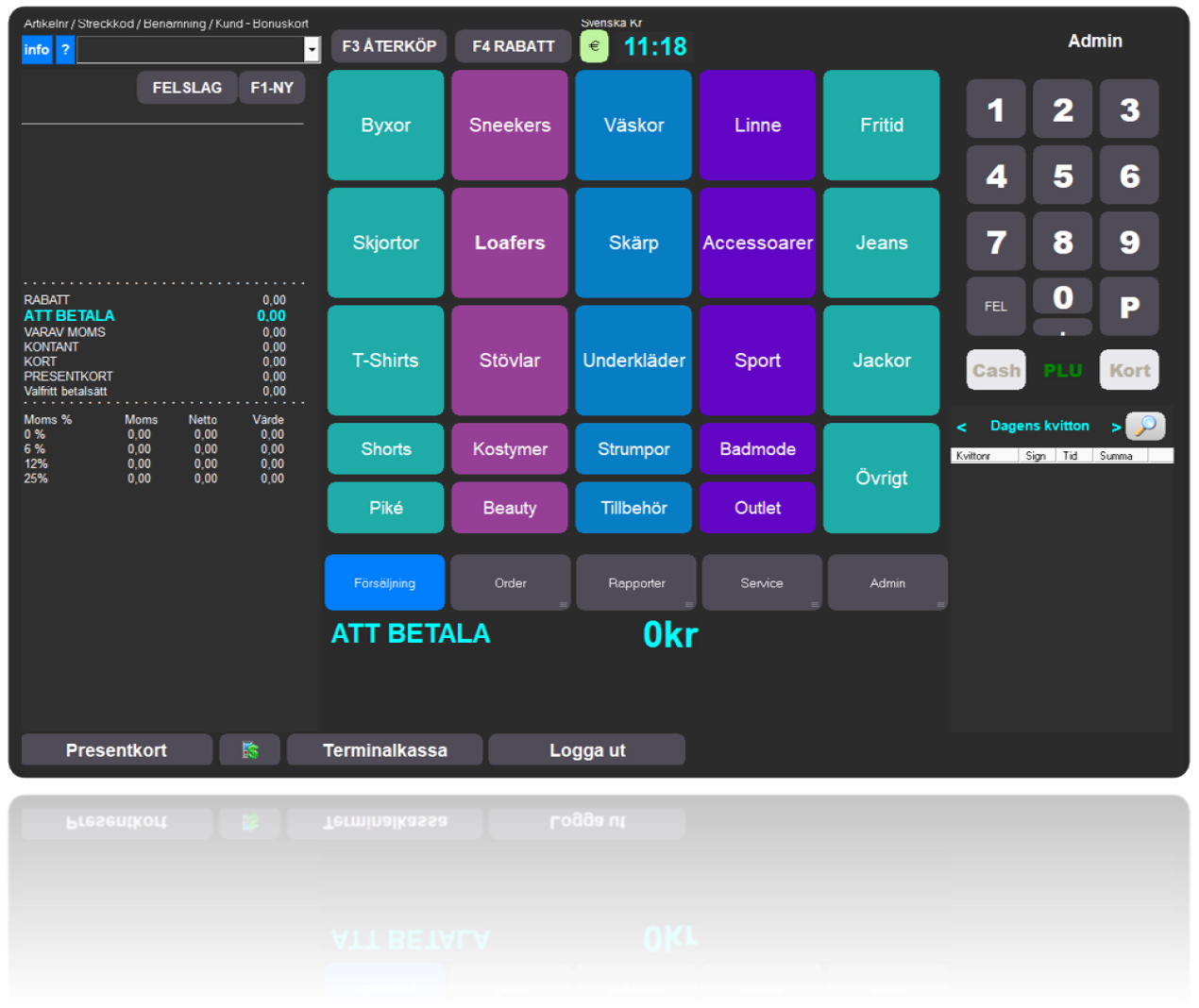1199x1008 pixels.
Task: Click the green dollar payment terminal icon
Action: pos(249,749)
